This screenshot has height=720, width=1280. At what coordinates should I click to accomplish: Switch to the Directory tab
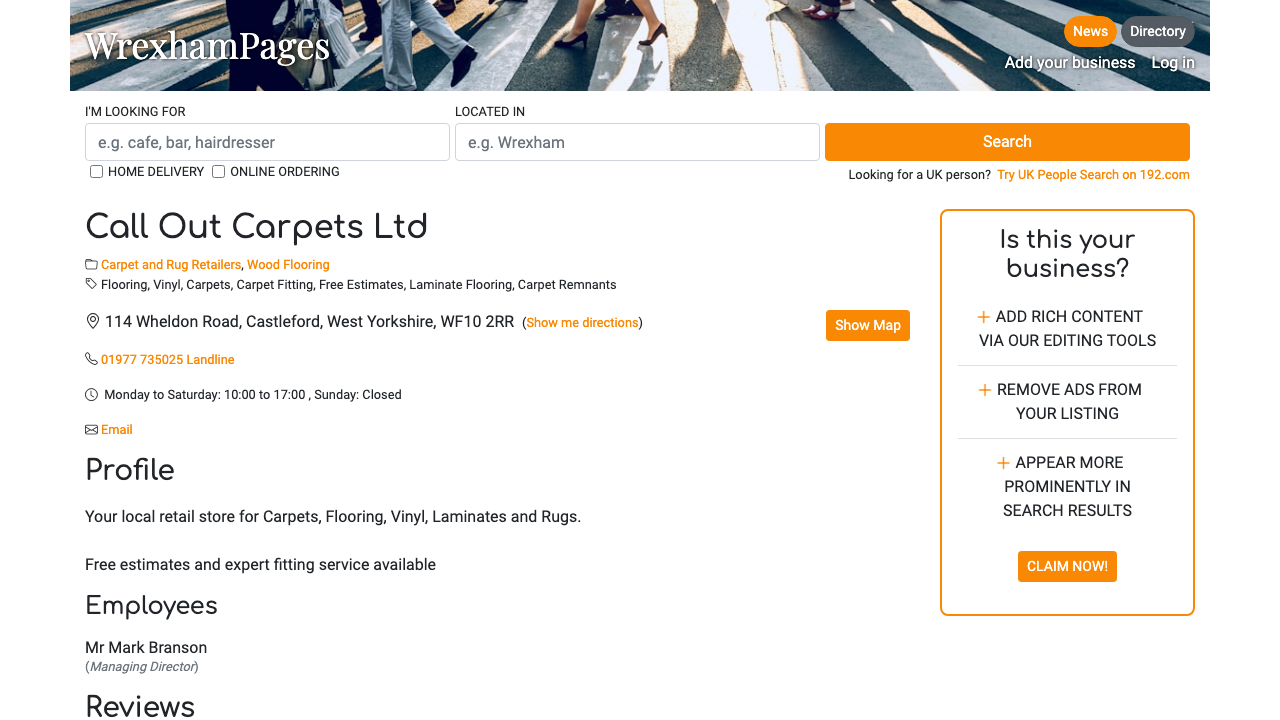pyautogui.click(x=1157, y=31)
